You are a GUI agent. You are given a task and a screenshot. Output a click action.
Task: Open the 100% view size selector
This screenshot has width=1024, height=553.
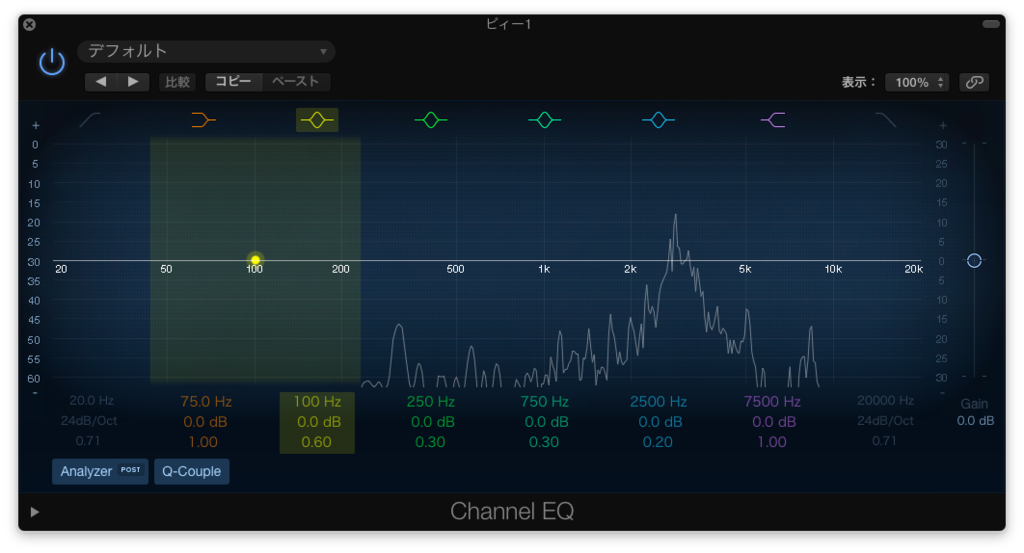click(918, 82)
